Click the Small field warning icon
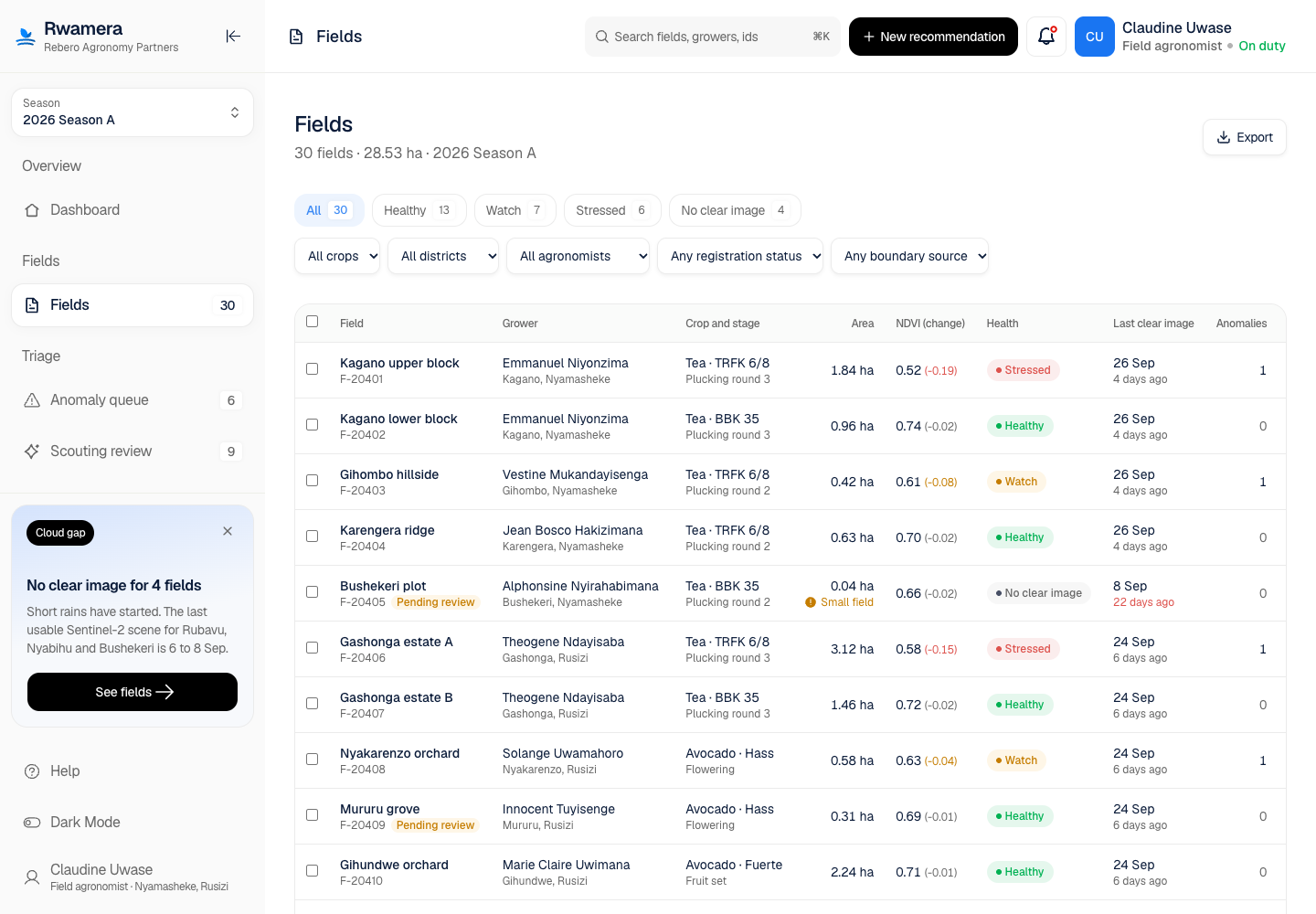Viewport: 1316px width, 914px height. (x=811, y=602)
